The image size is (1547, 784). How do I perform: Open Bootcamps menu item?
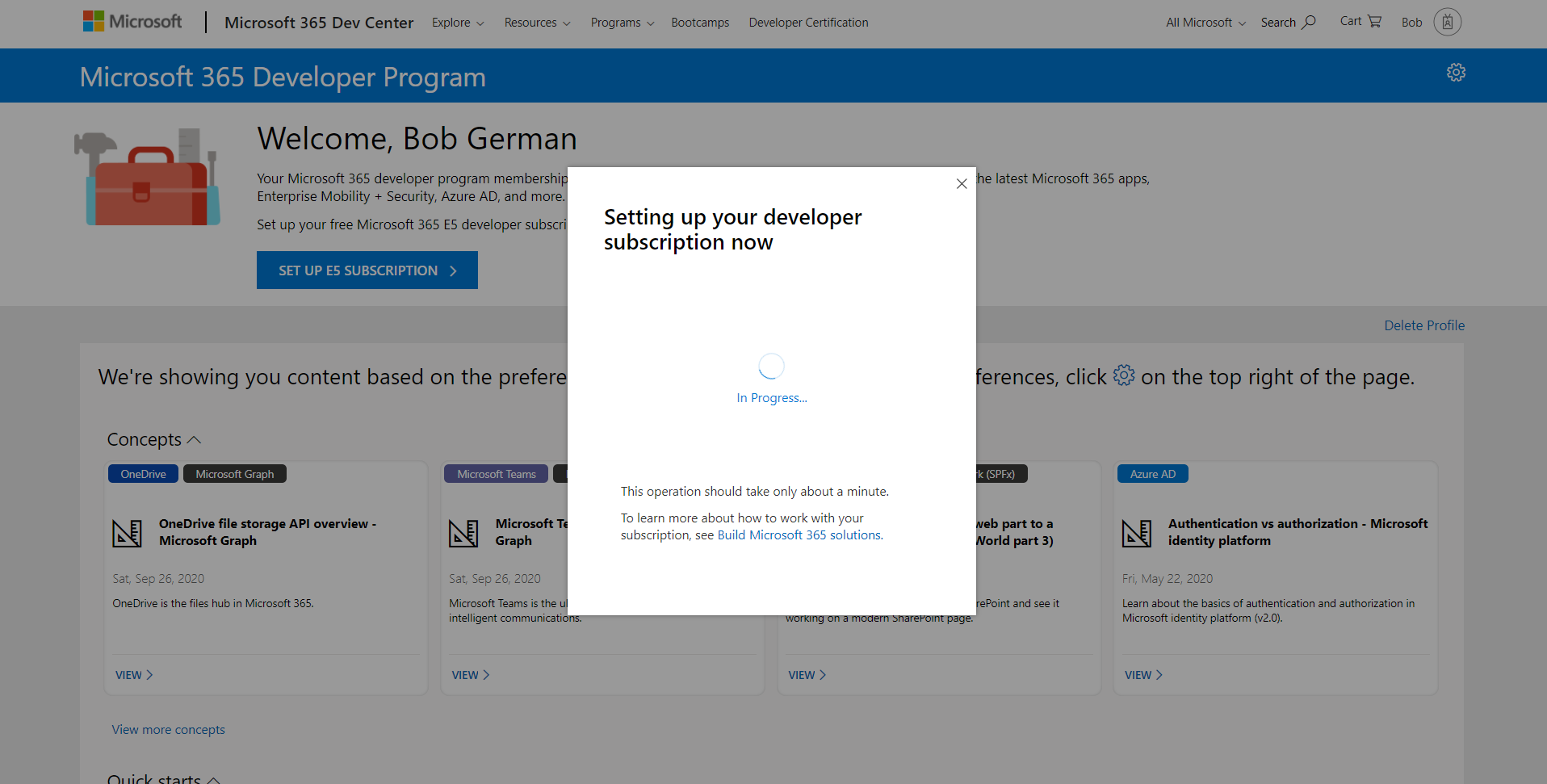coord(700,23)
